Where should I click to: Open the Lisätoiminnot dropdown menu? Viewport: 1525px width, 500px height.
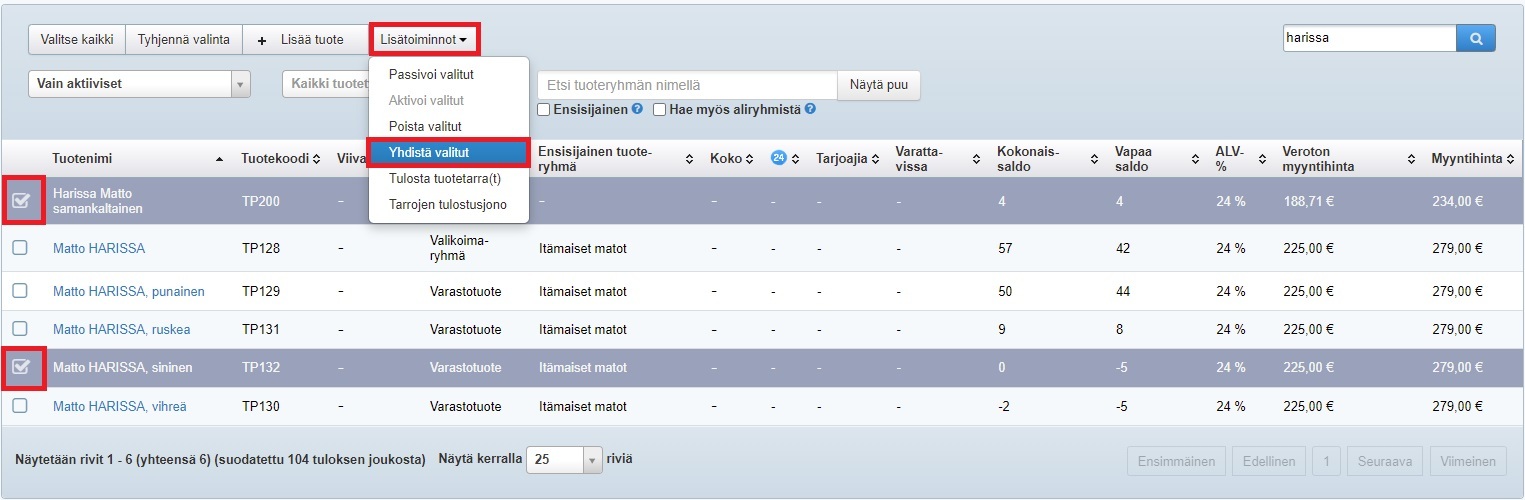(x=424, y=40)
